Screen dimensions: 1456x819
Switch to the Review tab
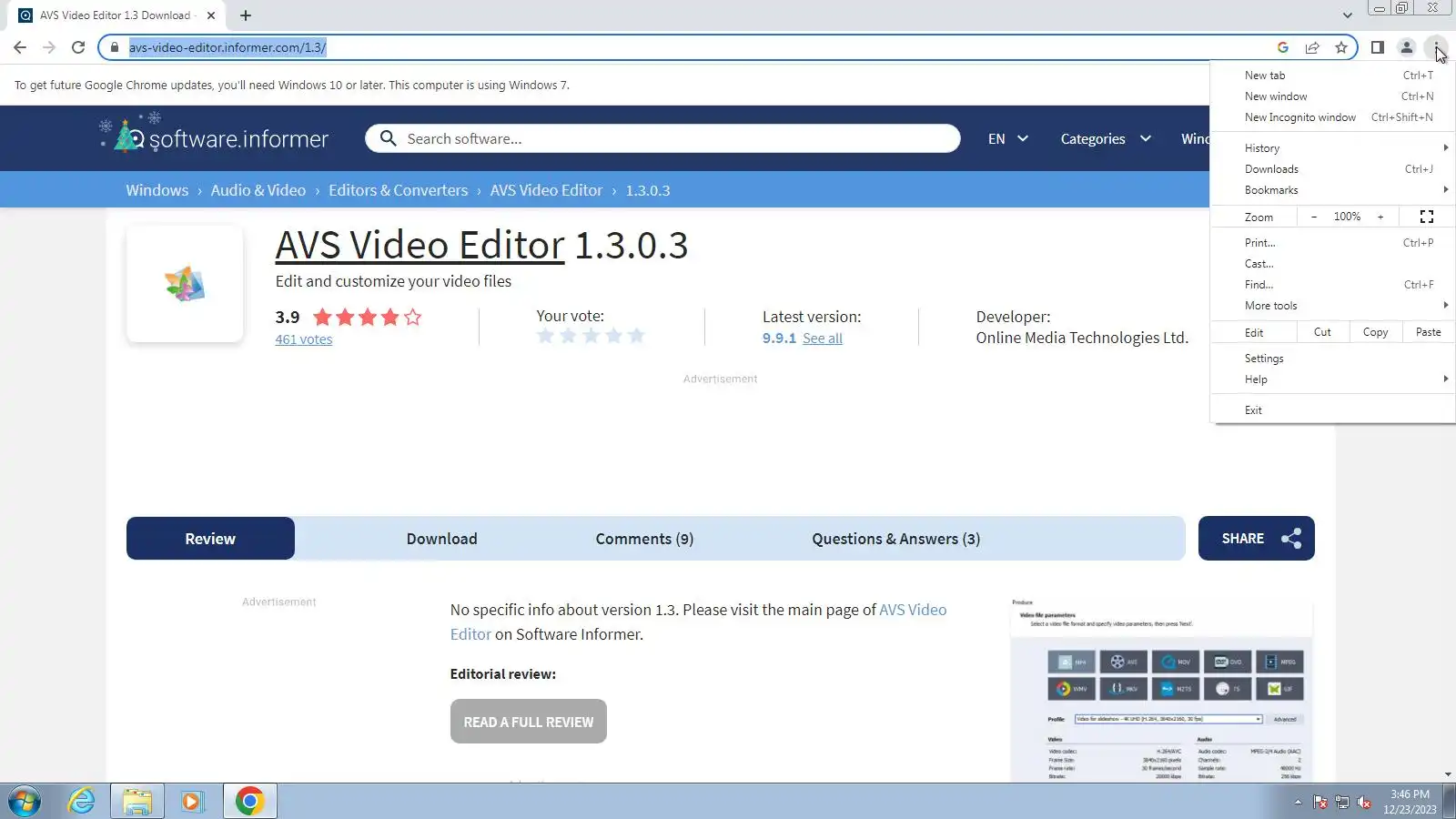click(x=210, y=539)
